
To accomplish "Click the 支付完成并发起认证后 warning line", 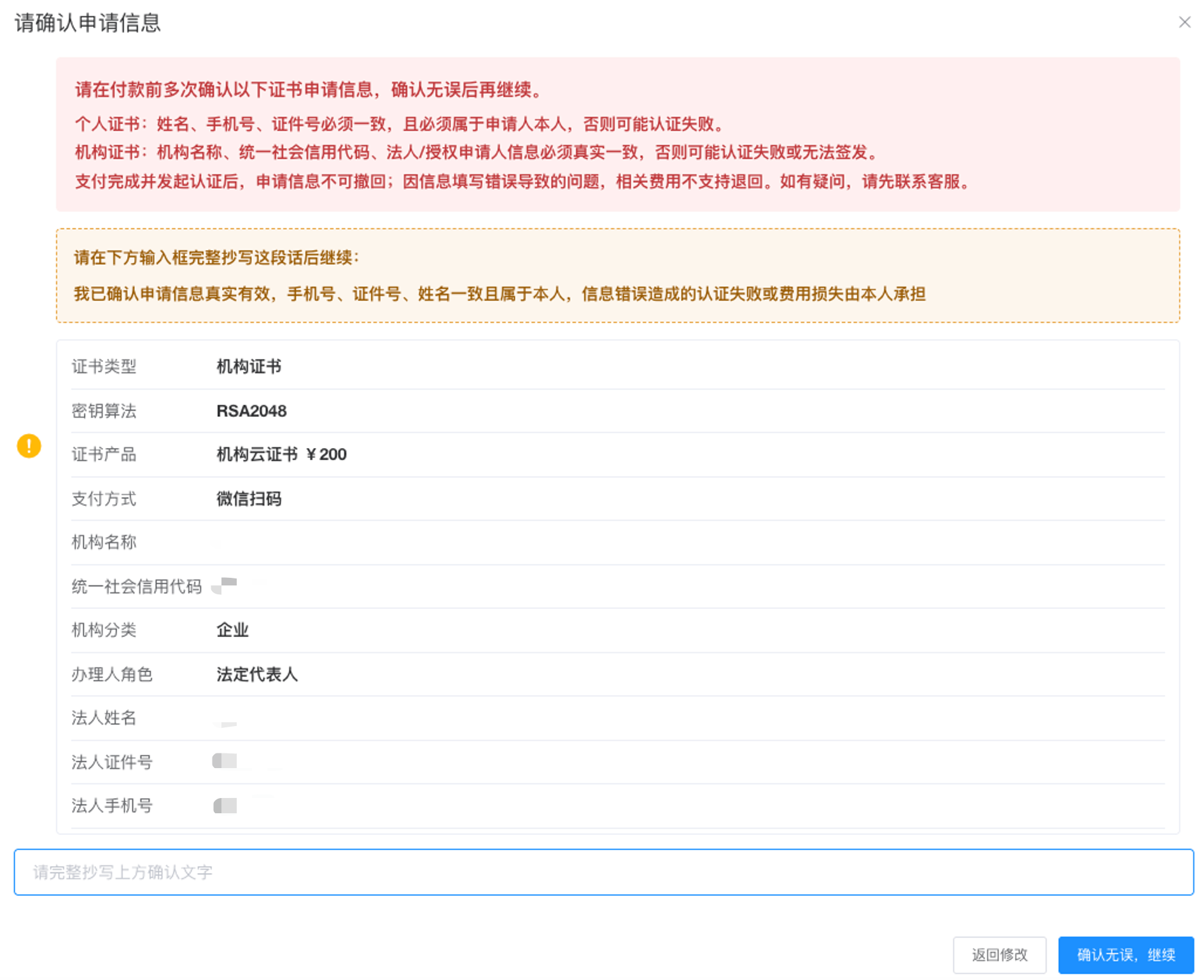I will [x=524, y=182].
